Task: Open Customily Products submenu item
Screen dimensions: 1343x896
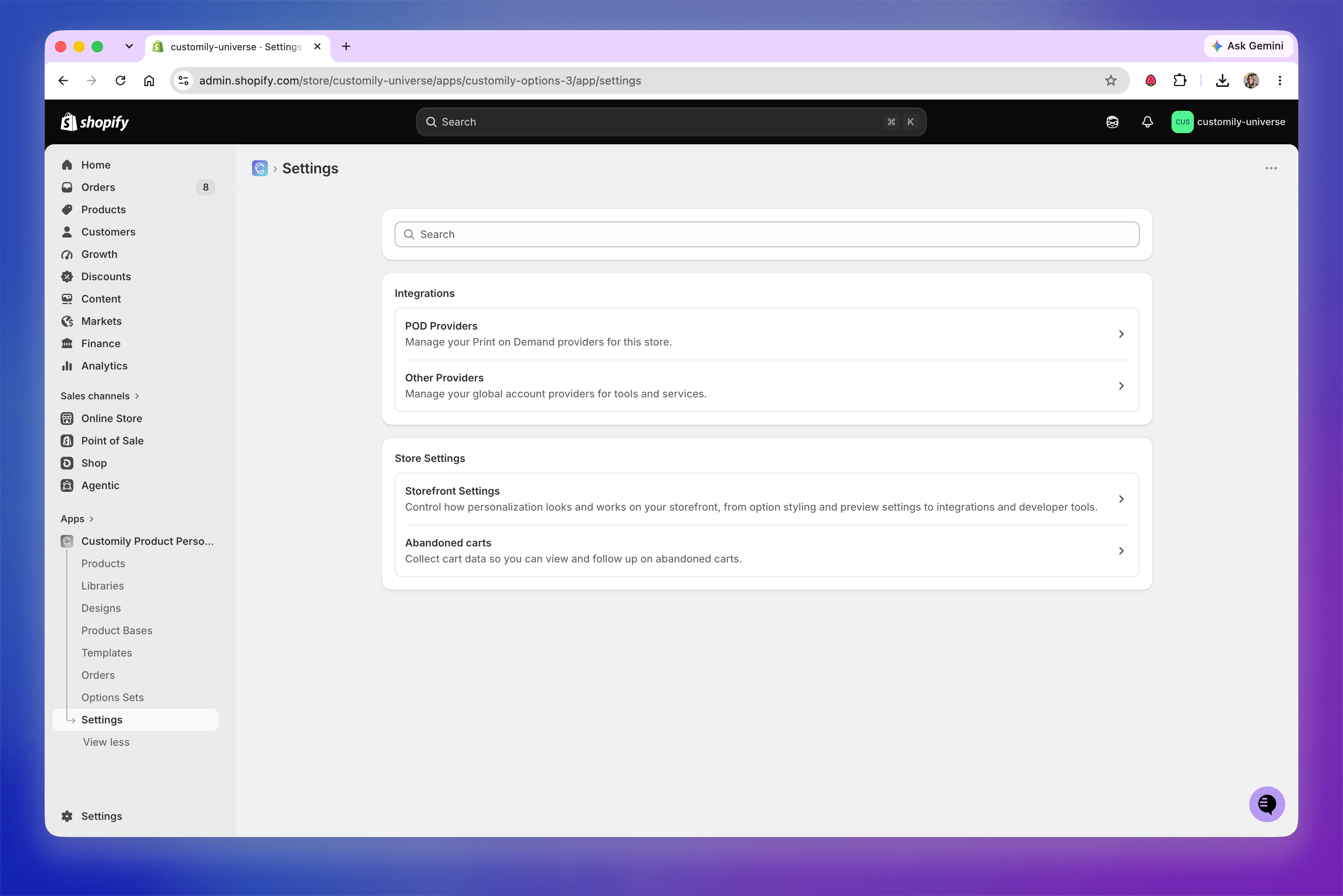Action: [x=103, y=564]
